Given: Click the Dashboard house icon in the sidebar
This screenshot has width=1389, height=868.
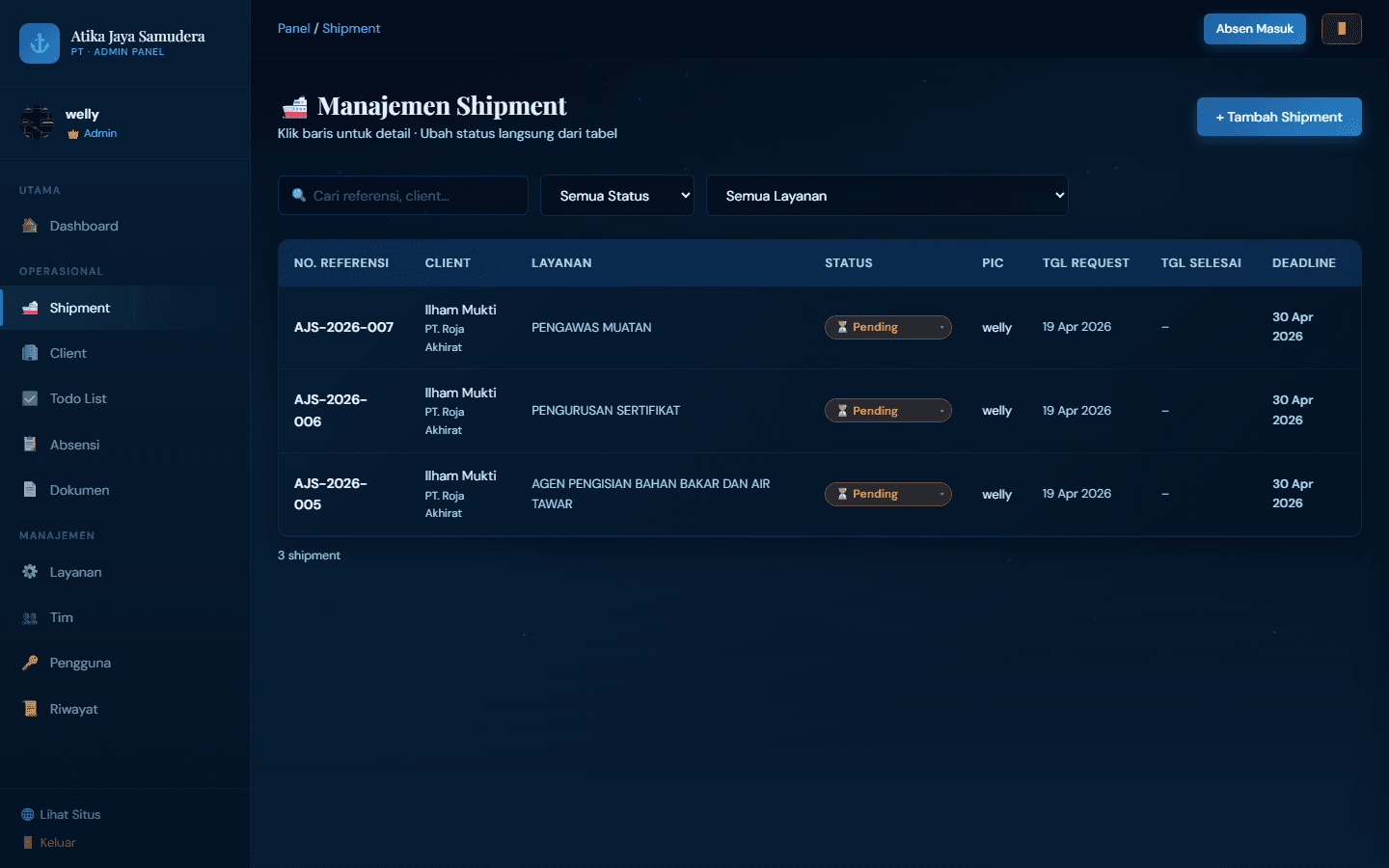Looking at the screenshot, I should tap(30, 226).
